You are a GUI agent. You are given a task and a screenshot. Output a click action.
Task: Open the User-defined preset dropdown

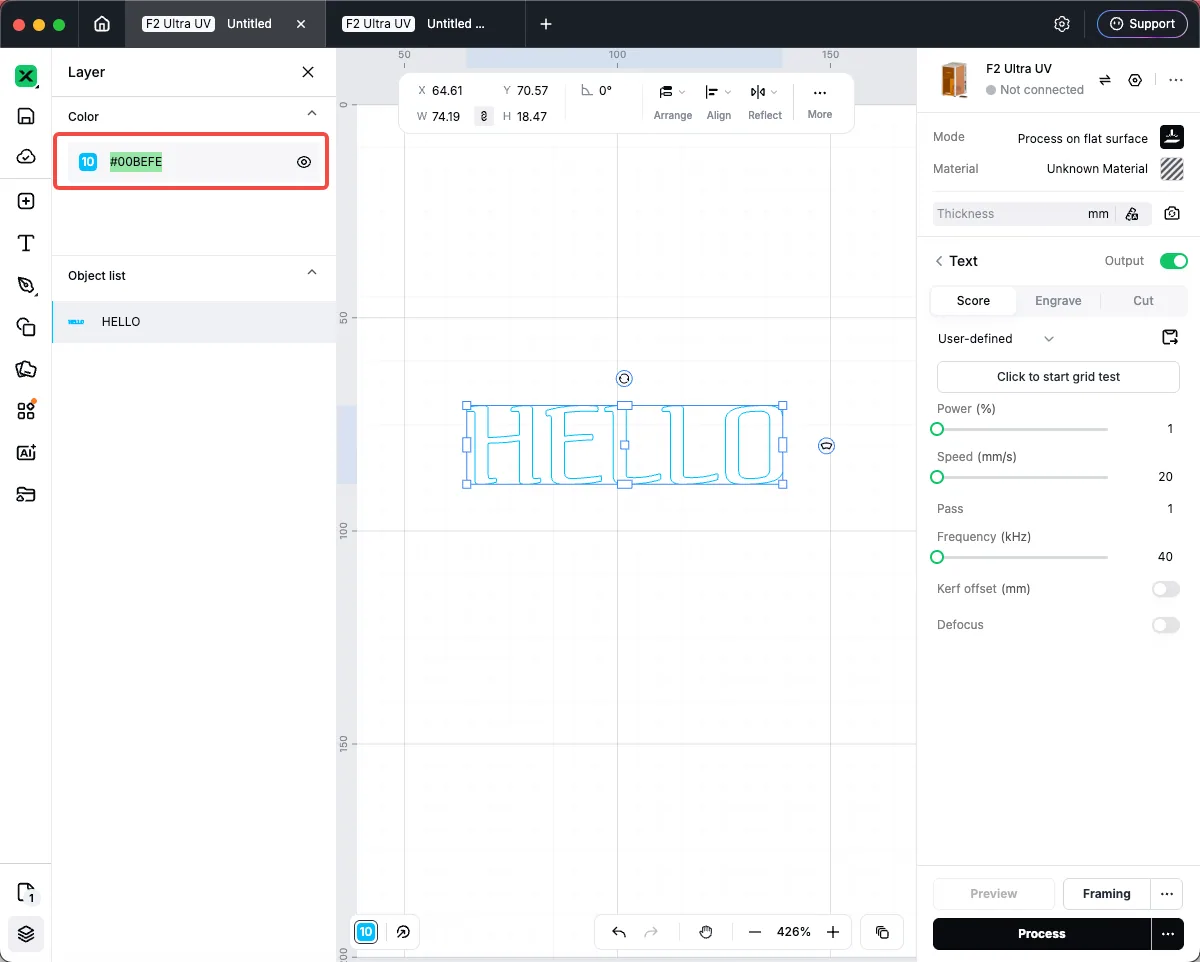(x=996, y=339)
